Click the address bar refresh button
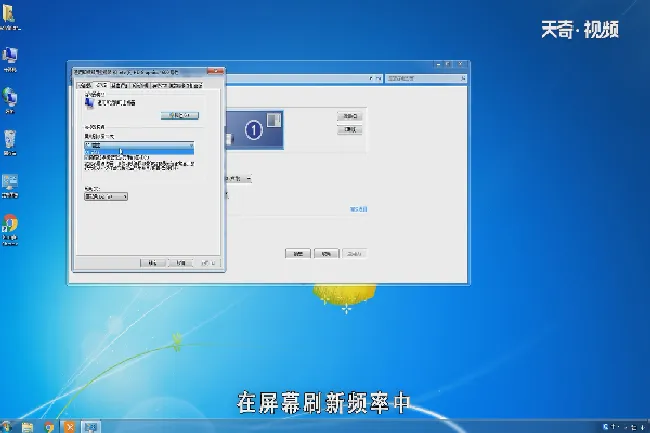Screen dimensions: 650x433 coord(379,78)
